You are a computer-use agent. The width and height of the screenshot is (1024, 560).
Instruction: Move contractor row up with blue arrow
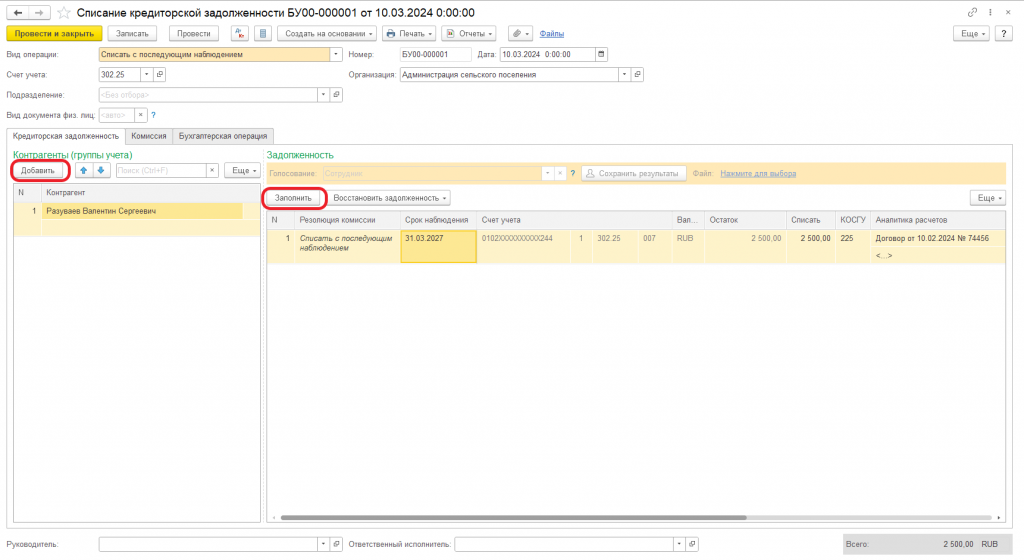coord(84,170)
